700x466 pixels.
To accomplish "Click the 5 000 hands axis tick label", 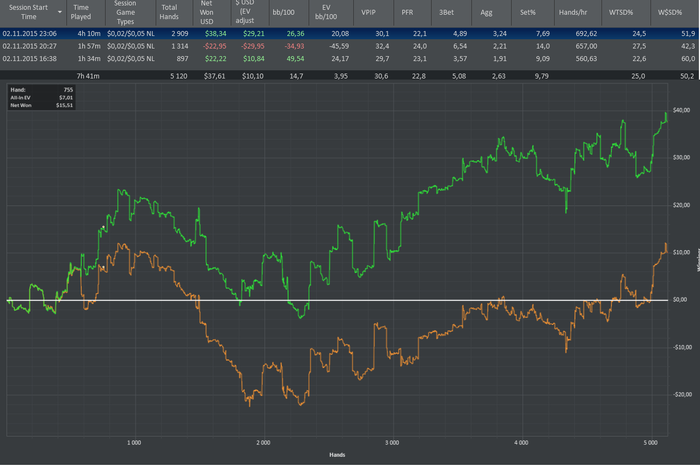I will (650, 443).
